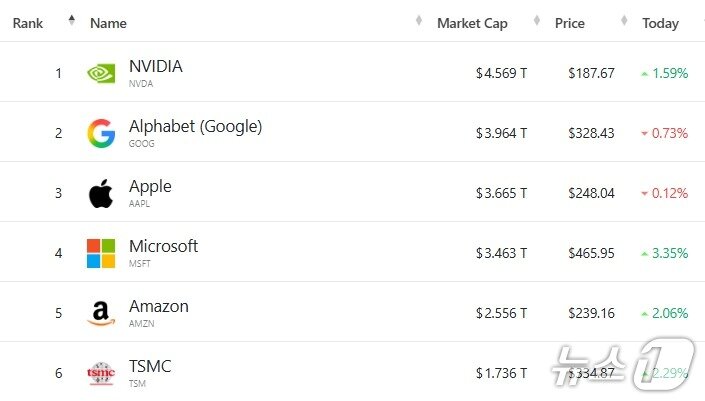The image size is (705, 401).
Task: Open the Microsoft company name link
Action: (x=163, y=247)
